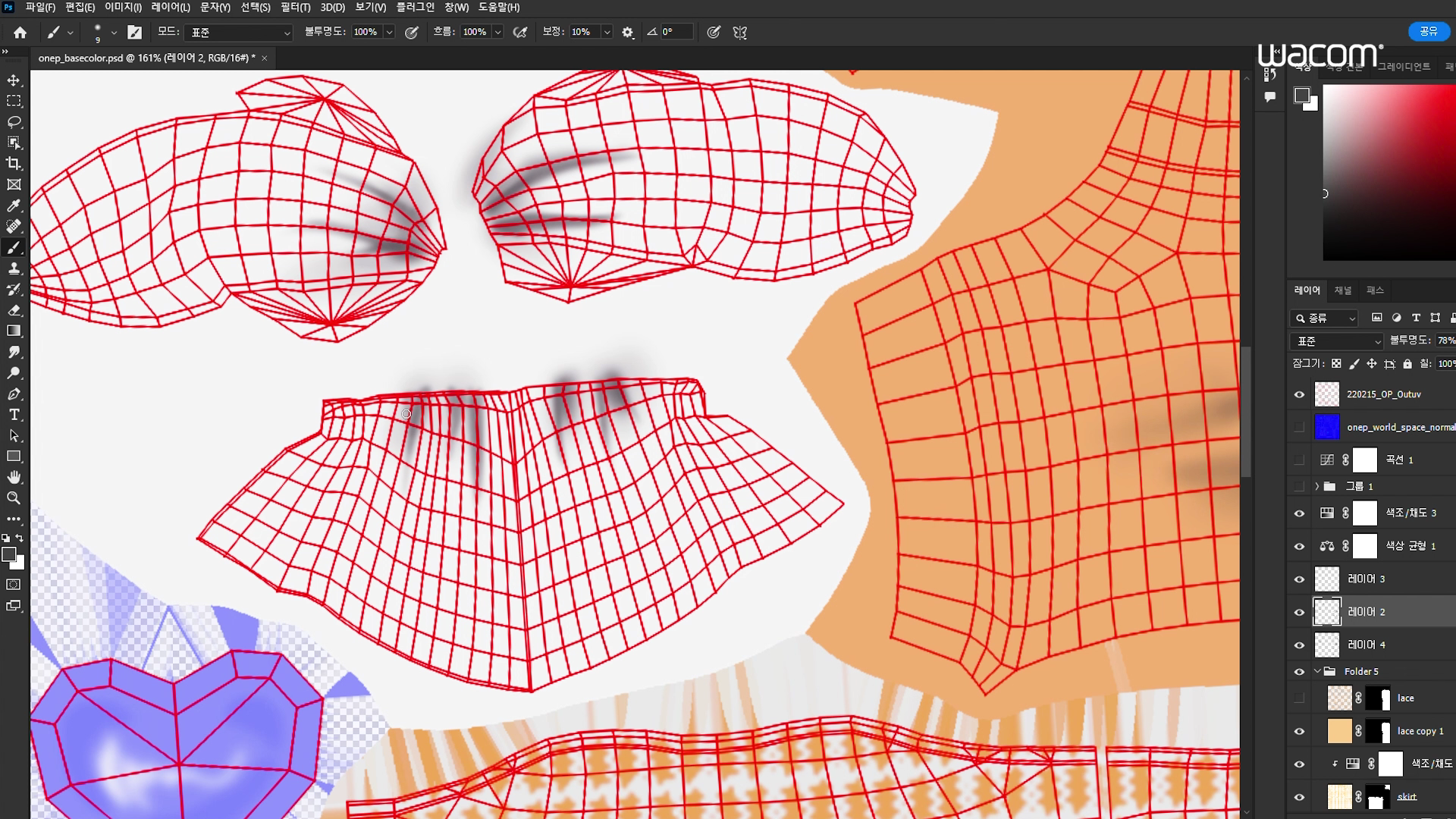1456x819 pixels.
Task: Expand the 그룹 1 layer group
Action: tap(1317, 486)
